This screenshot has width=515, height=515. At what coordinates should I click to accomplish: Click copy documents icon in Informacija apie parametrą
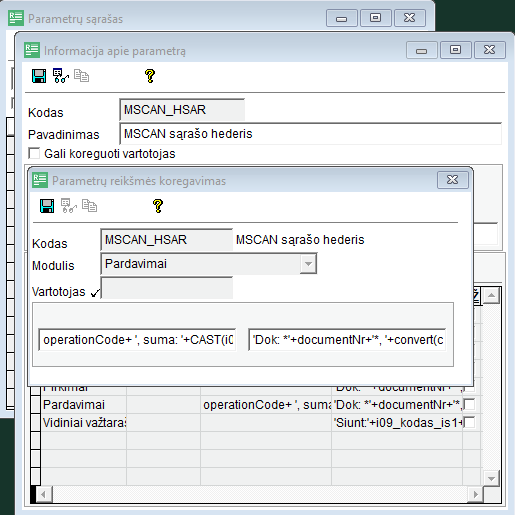point(81,76)
